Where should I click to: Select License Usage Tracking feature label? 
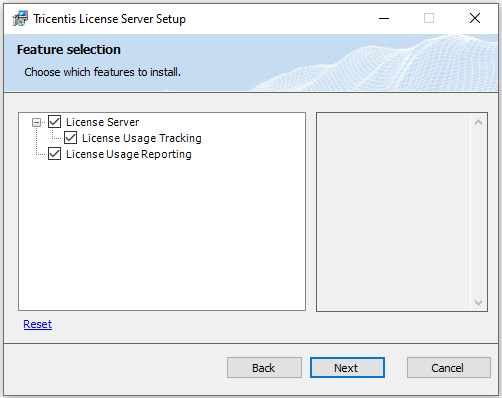point(142,138)
